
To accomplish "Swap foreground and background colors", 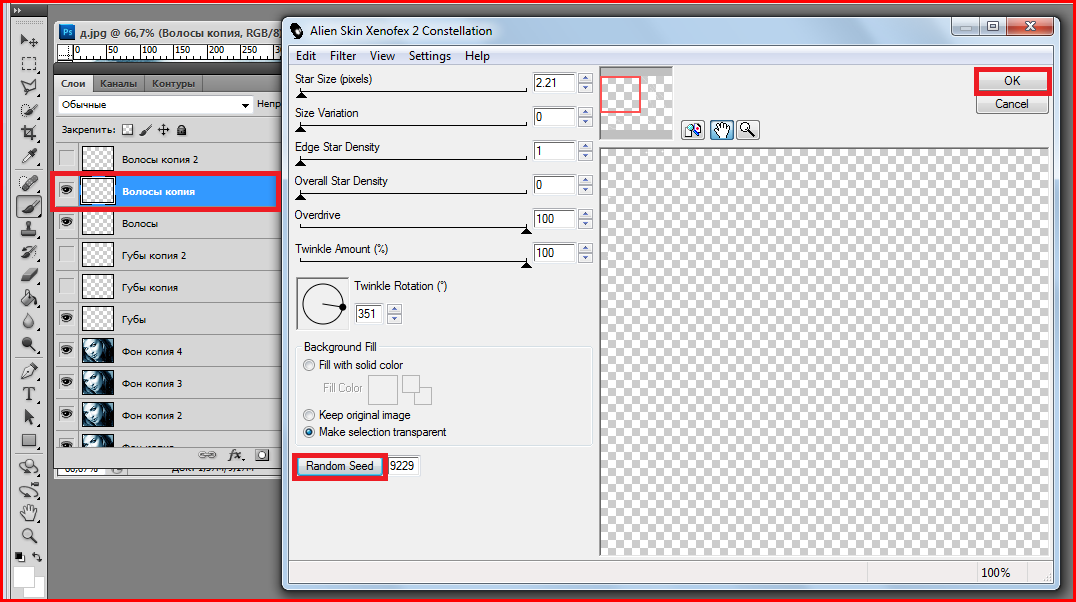I will click(x=37, y=557).
